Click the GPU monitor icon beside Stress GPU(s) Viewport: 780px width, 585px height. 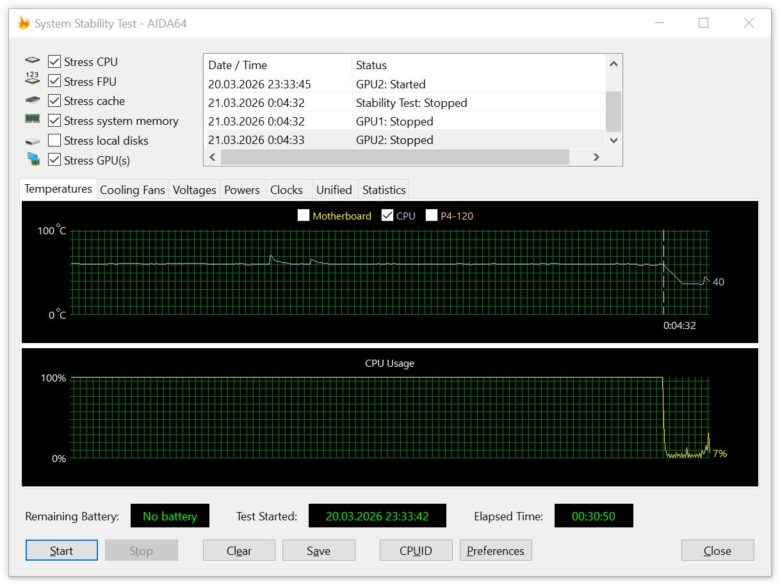click(33, 159)
